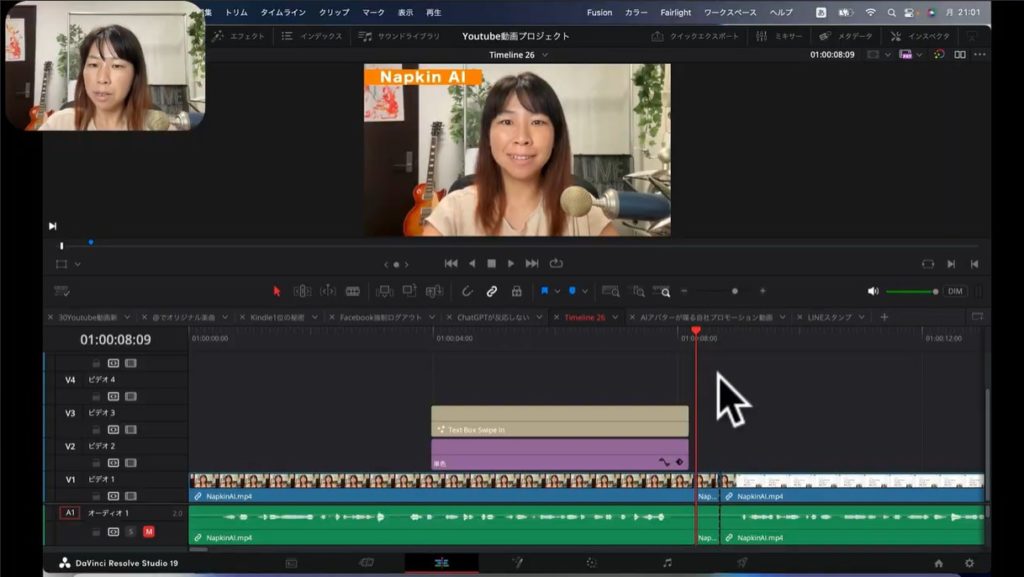Open the Fairlight menu in menu bar
Image resolution: width=1024 pixels, height=577 pixels.
click(x=675, y=12)
